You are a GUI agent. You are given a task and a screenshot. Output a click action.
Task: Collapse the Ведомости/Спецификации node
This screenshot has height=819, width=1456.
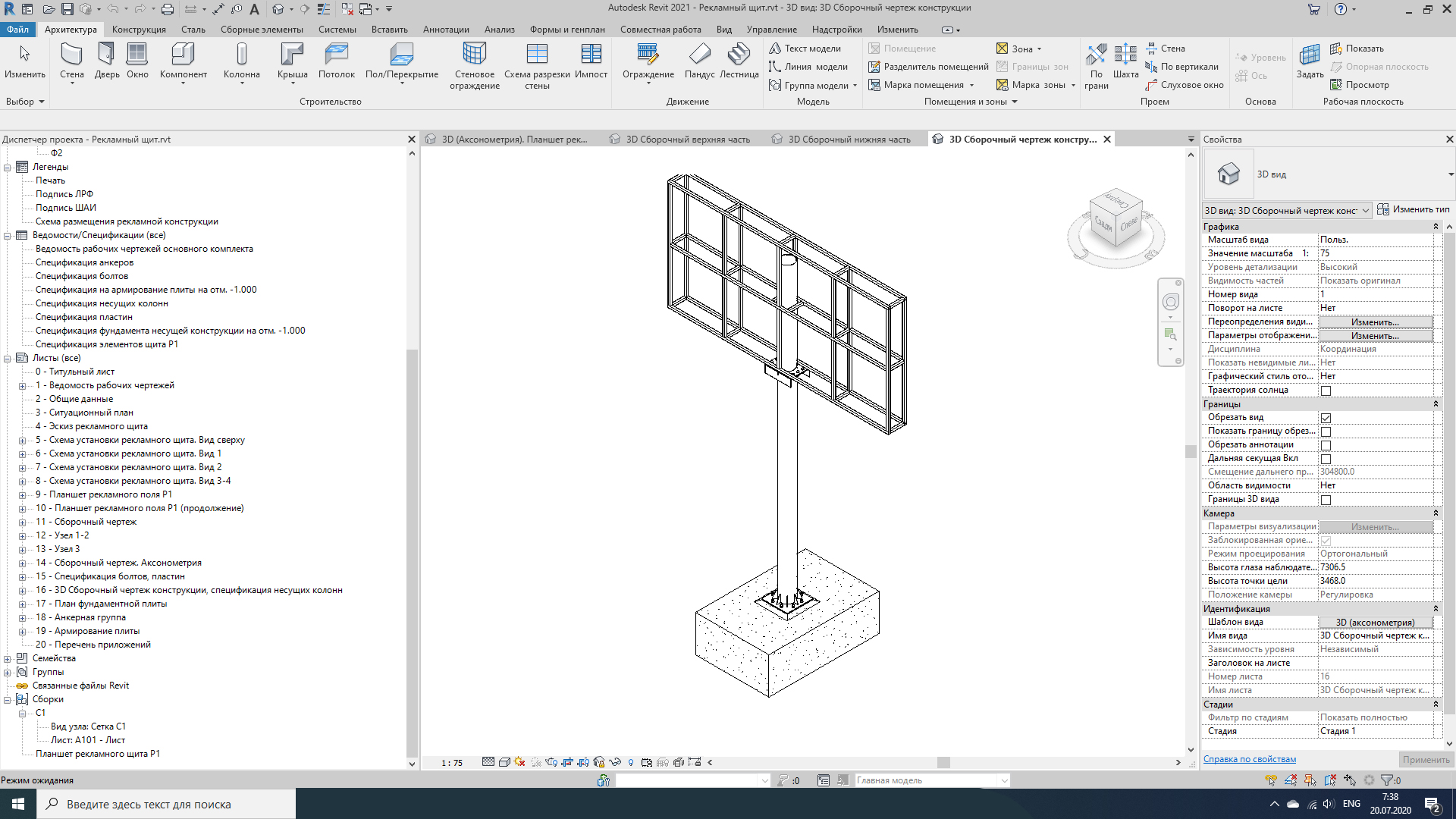(8, 235)
